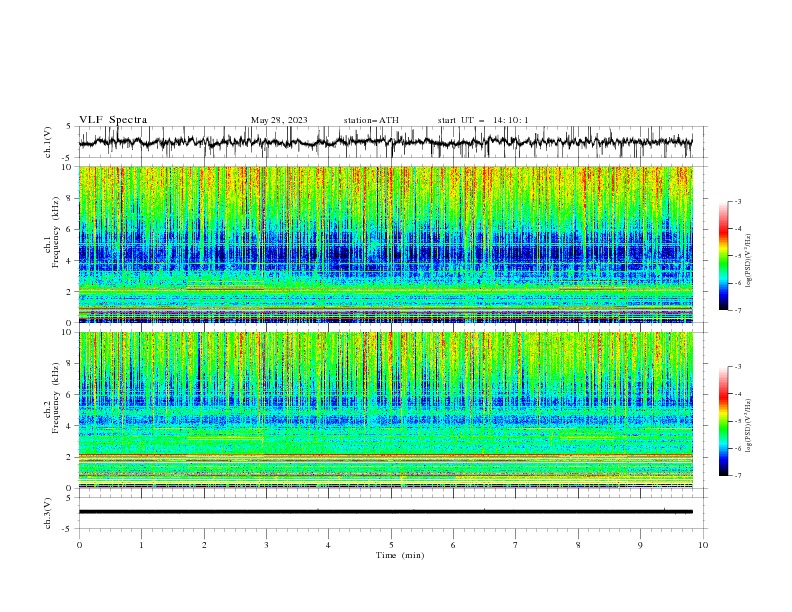Click the ch.1 PSD color bar
792x612 pixels.
coord(723,256)
